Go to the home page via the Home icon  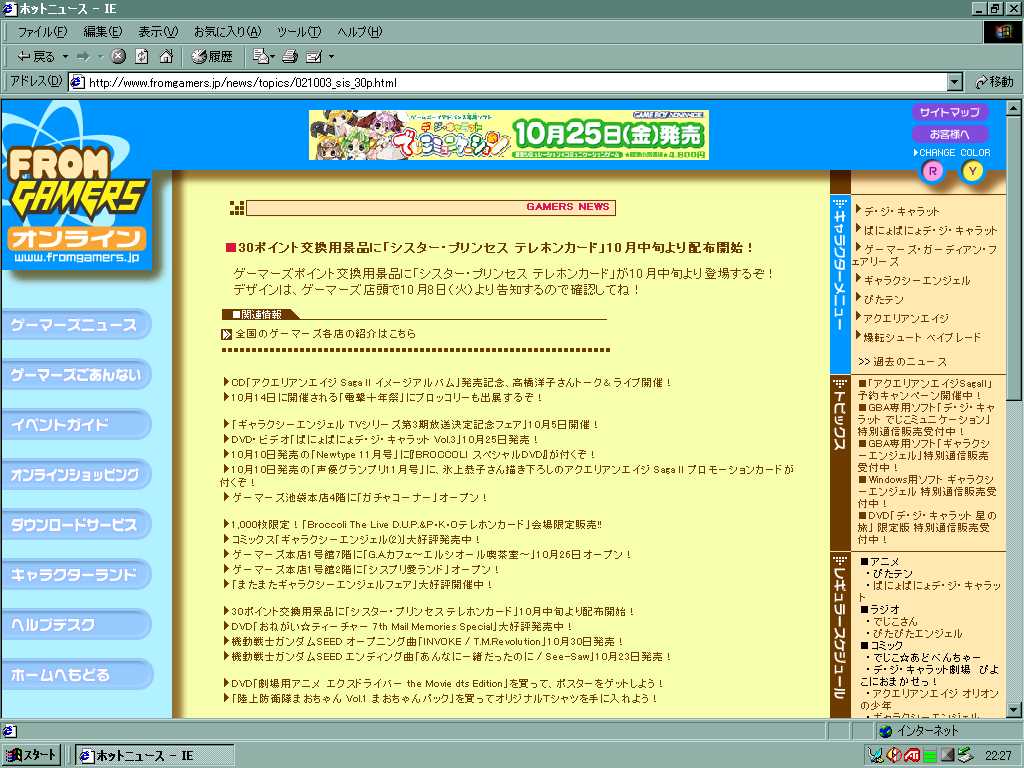pos(166,57)
